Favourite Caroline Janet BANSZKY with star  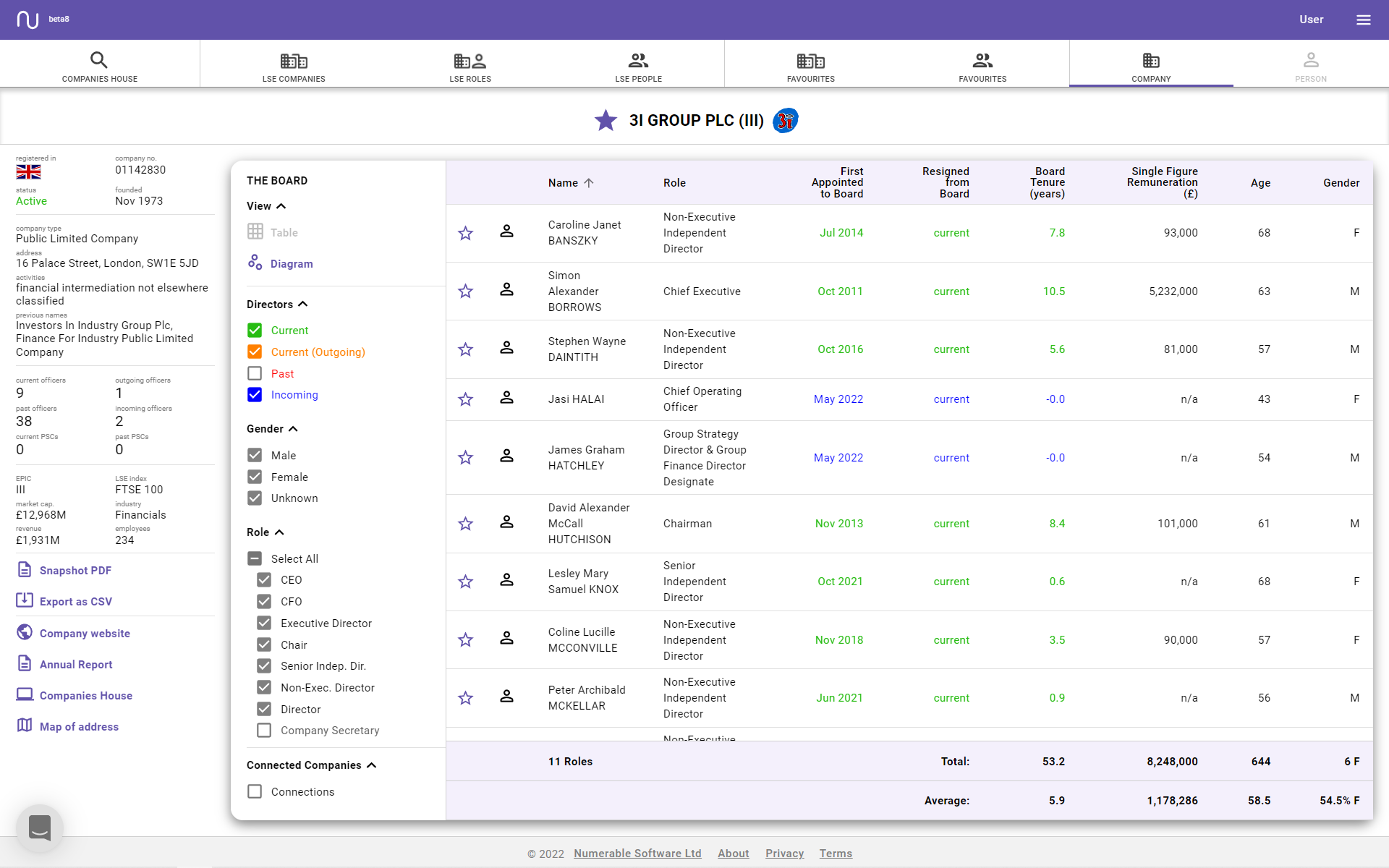(x=465, y=233)
